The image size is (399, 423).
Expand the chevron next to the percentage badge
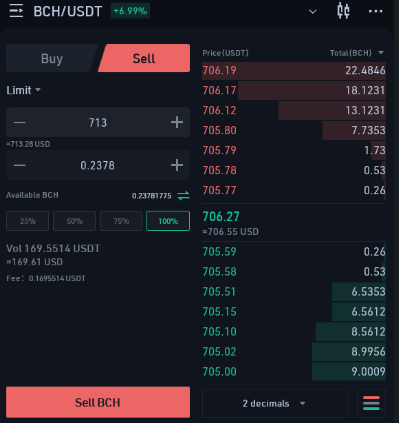[x=312, y=12]
